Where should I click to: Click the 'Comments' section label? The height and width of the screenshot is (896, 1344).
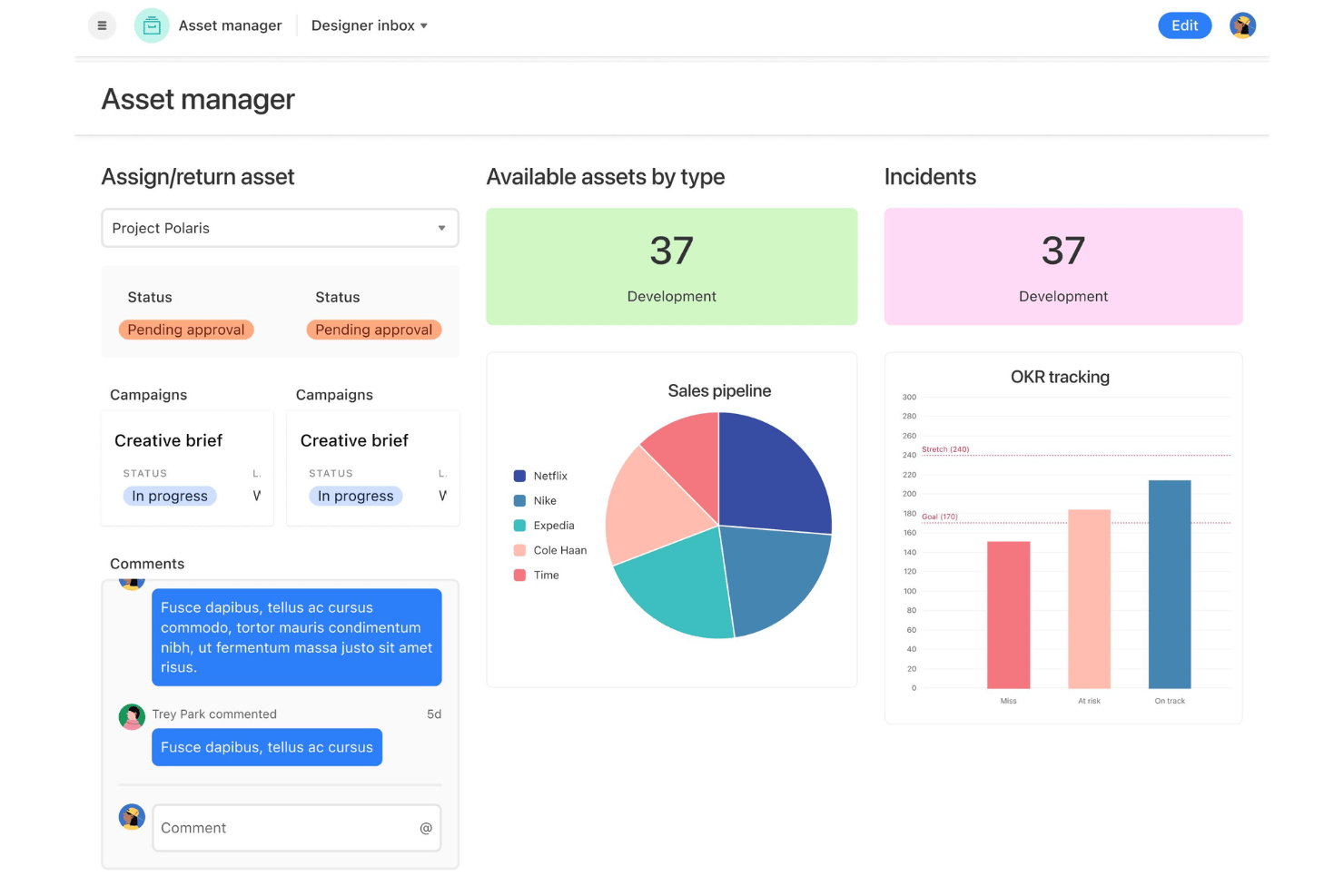click(147, 564)
